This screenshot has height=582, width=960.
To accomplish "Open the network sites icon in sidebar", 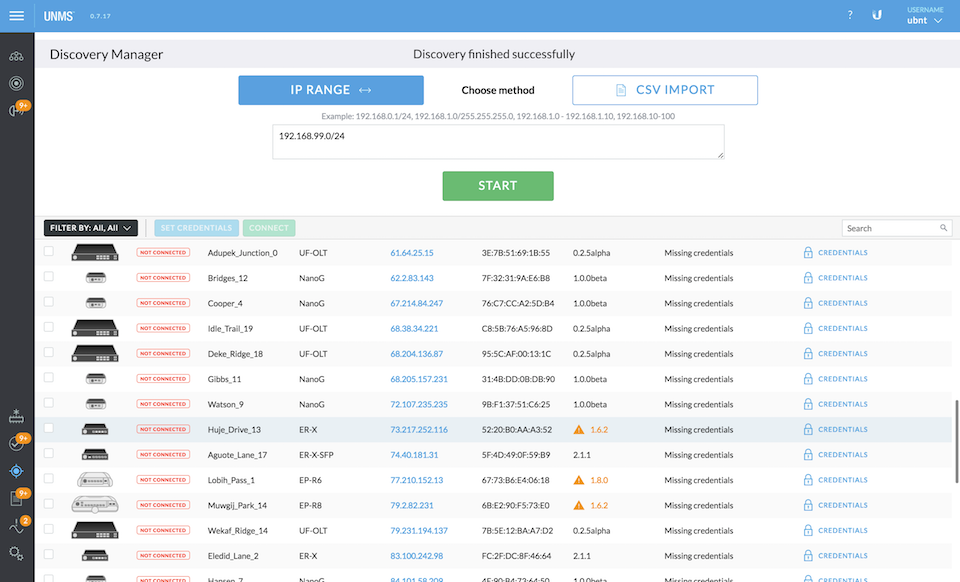I will tap(17, 56).
